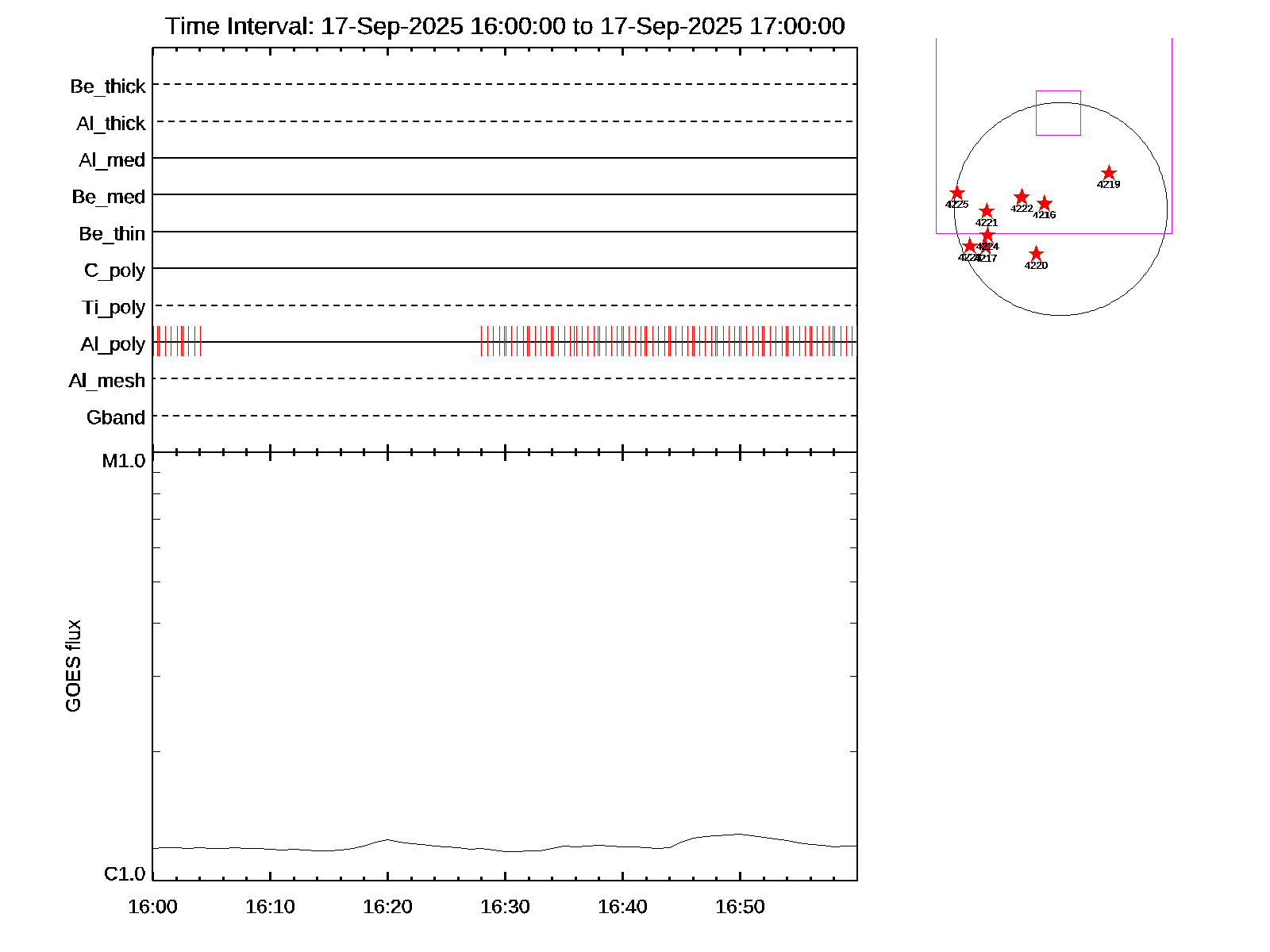This screenshot has height=952, width=1270.
Task: Click the 16:50 time axis label
Action: pyautogui.click(x=740, y=907)
